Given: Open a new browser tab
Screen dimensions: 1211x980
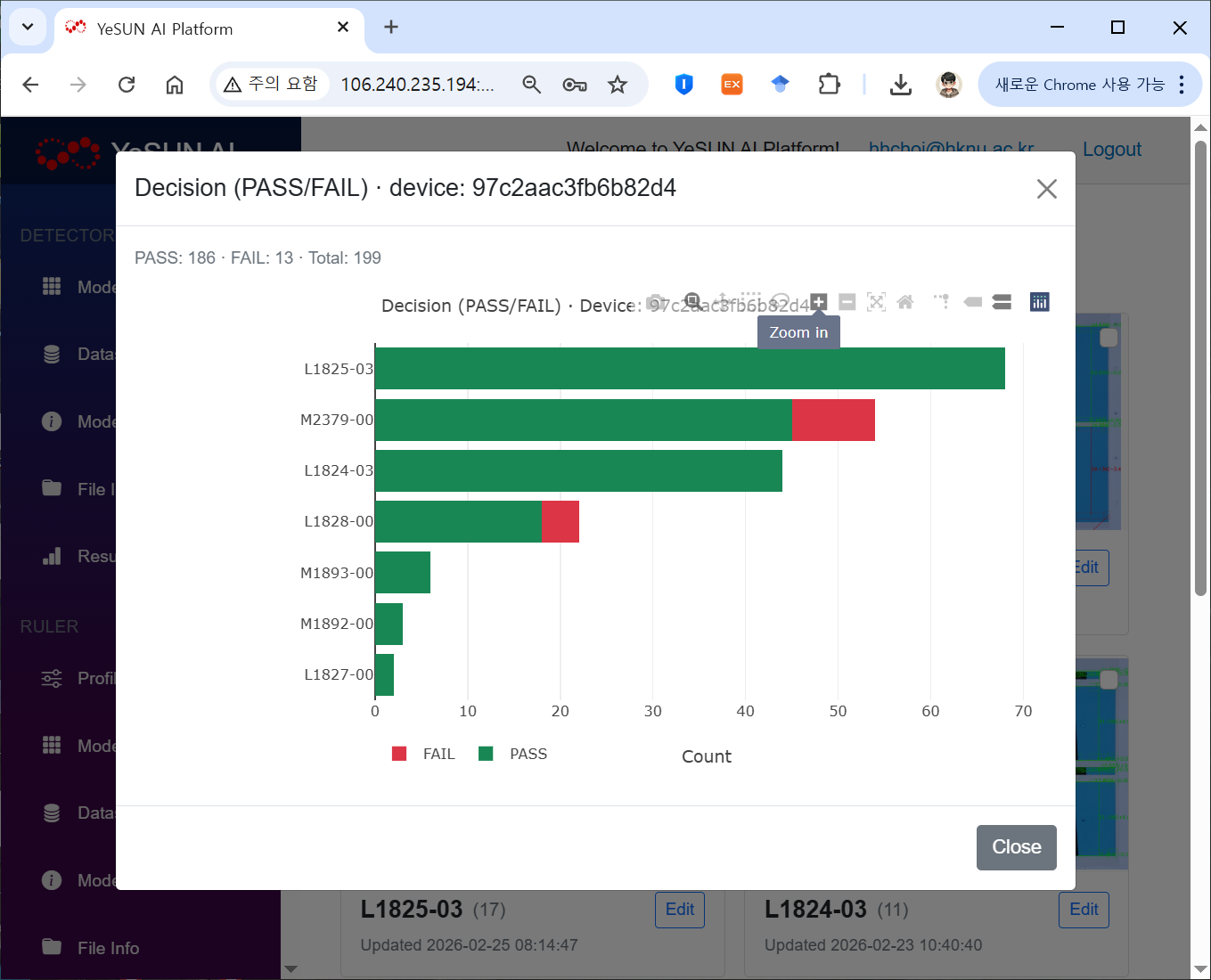Looking at the screenshot, I should click(390, 28).
